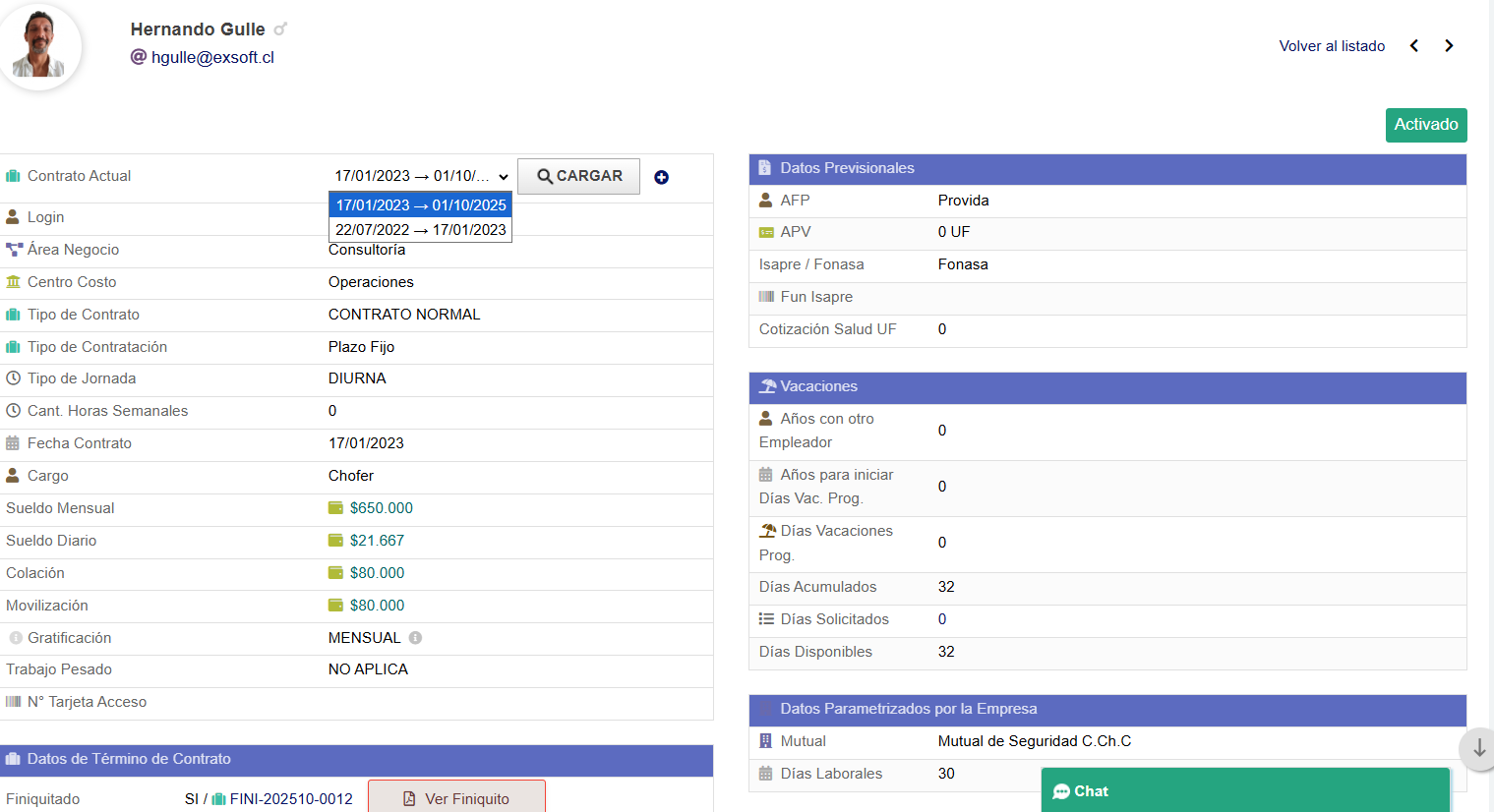Viewport: 1494px width, 812px height.
Task: Click the Vacaciones section header
Action: (x=1106, y=386)
